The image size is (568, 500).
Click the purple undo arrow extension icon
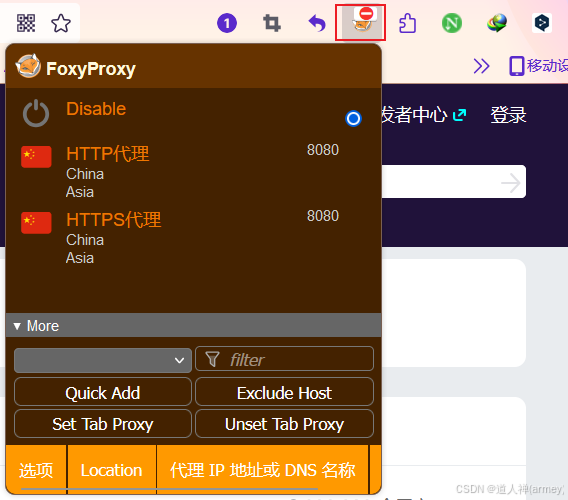tap(317, 24)
